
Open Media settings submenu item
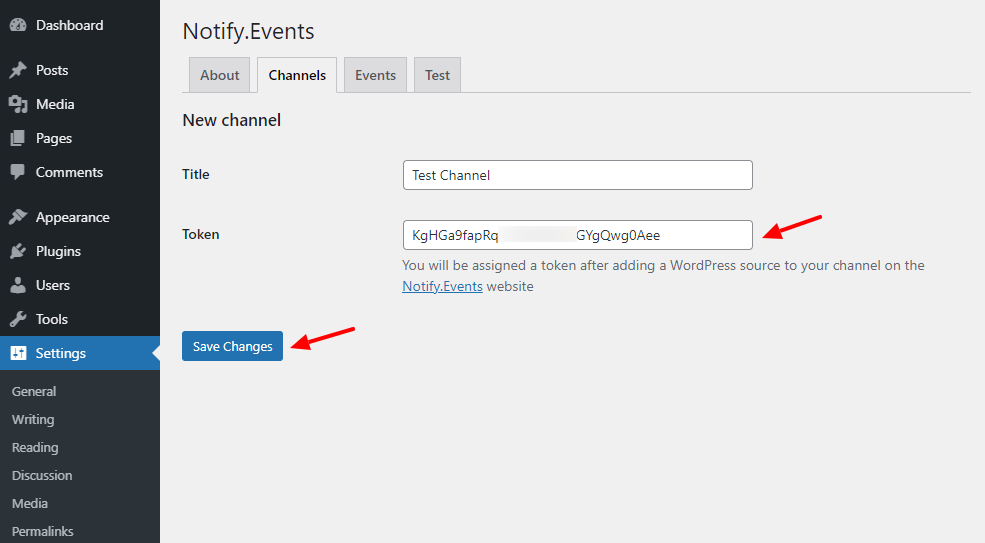pos(30,503)
